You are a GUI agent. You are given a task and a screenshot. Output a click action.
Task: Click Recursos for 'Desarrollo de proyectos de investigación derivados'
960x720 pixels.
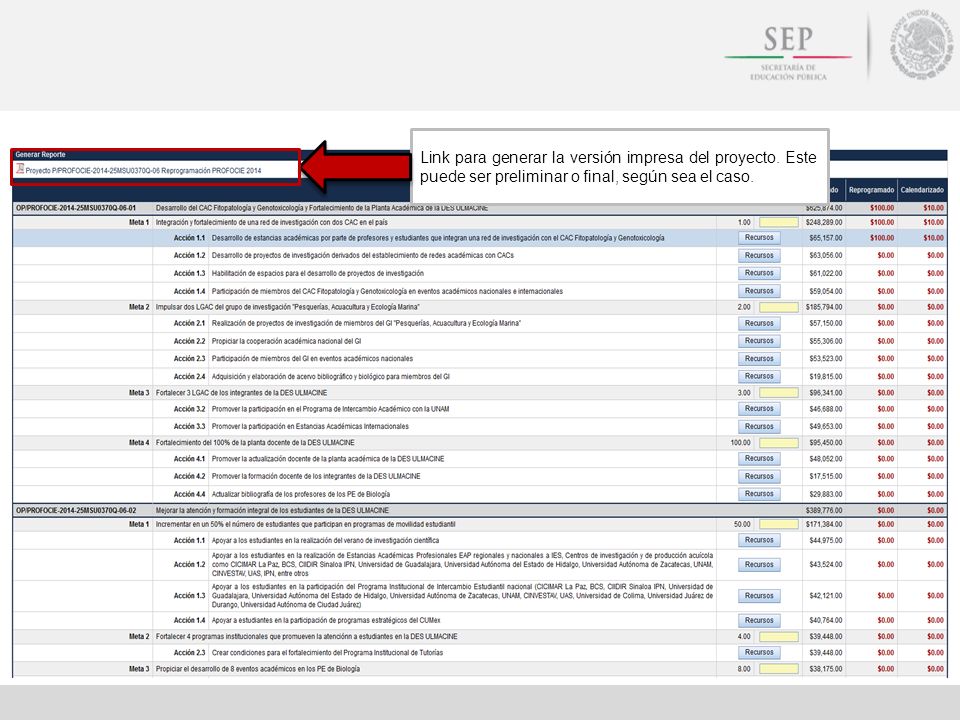tap(759, 255)
